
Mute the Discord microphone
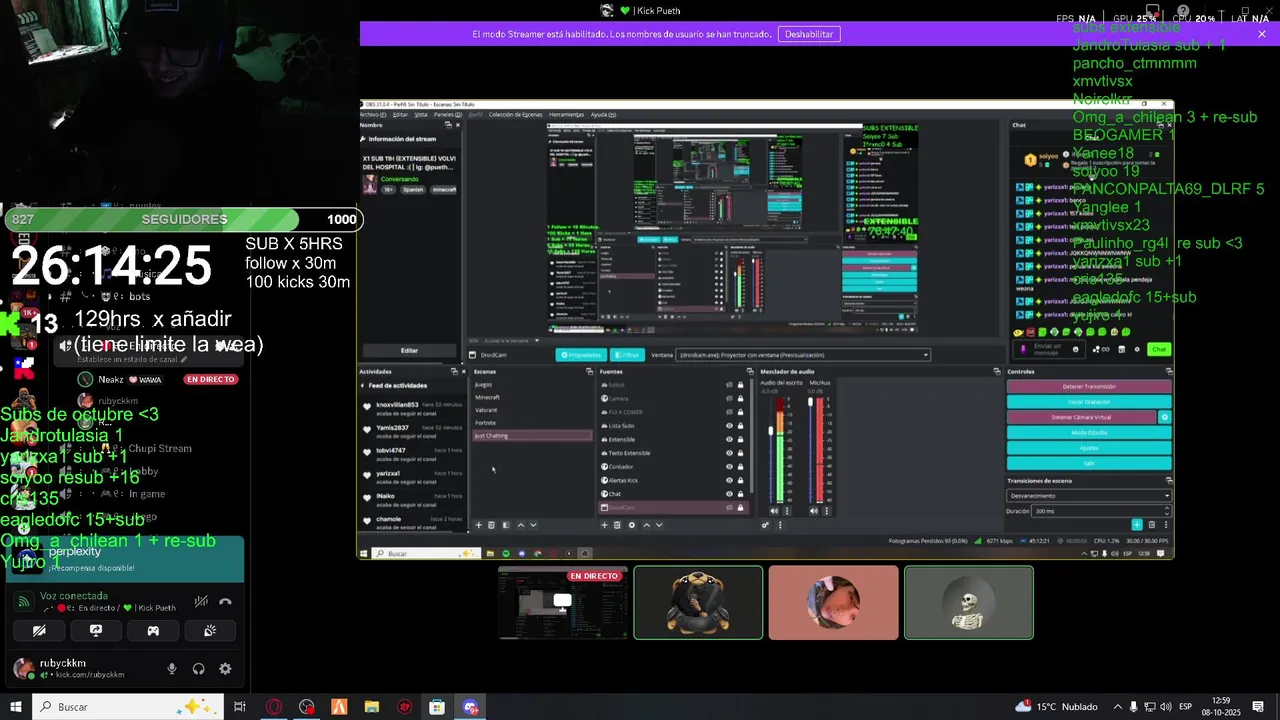(x=172, y=669)
